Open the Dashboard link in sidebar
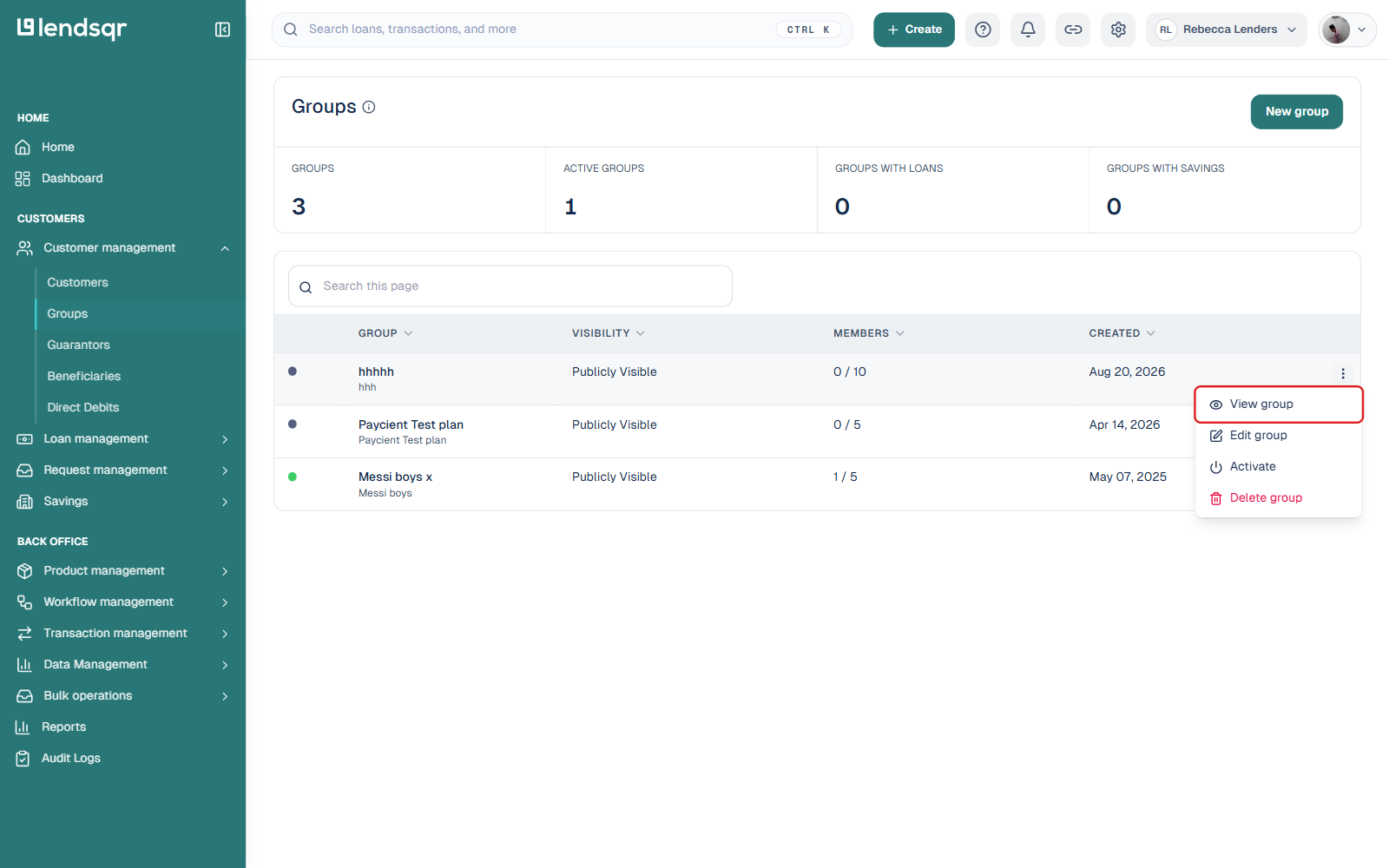This screenshot has width=1389, height=868. click(x=72, y=179)
